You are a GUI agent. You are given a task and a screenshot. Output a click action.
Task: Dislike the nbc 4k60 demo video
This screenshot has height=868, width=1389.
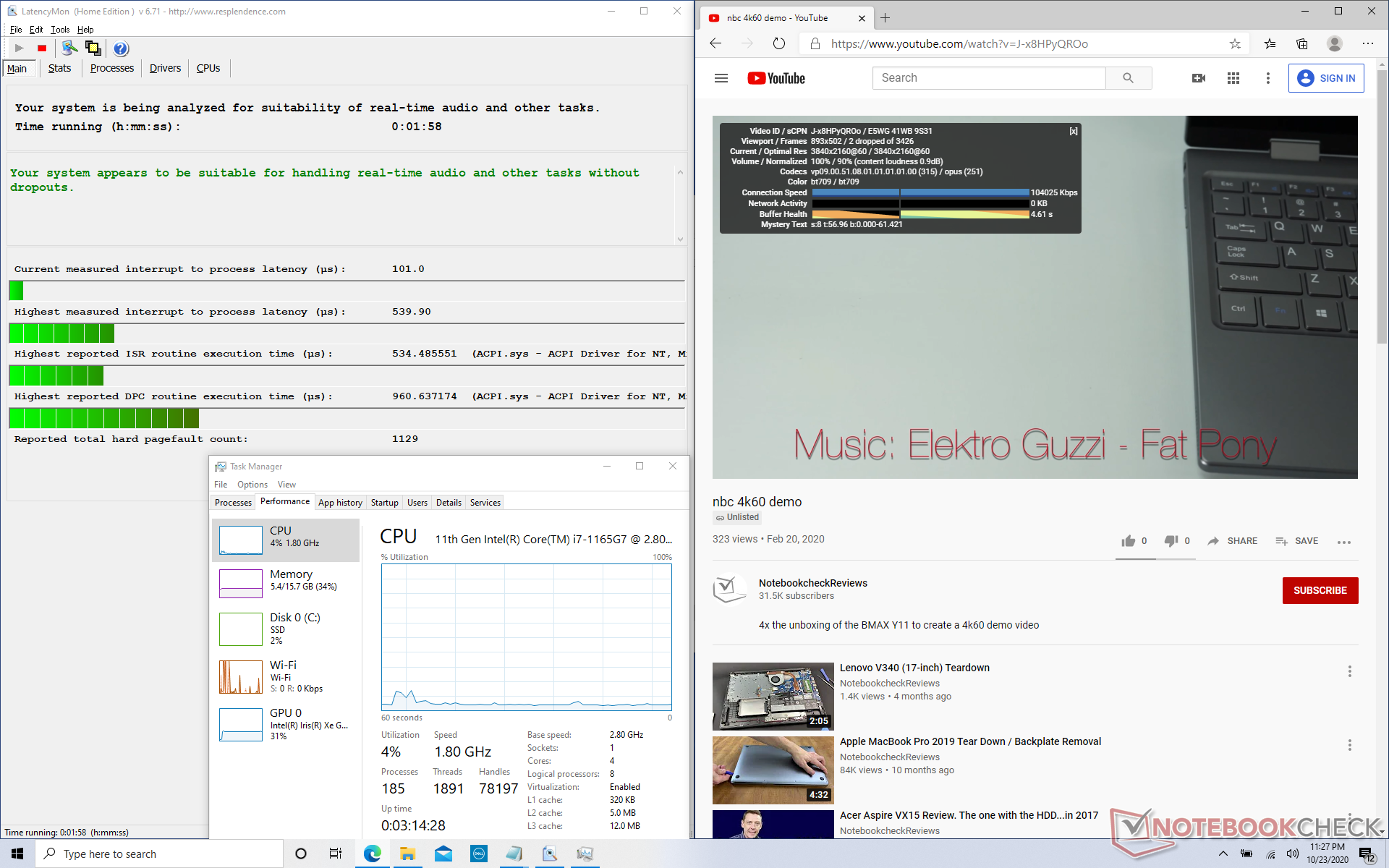pyautogui.click(x=1177, y=541)
